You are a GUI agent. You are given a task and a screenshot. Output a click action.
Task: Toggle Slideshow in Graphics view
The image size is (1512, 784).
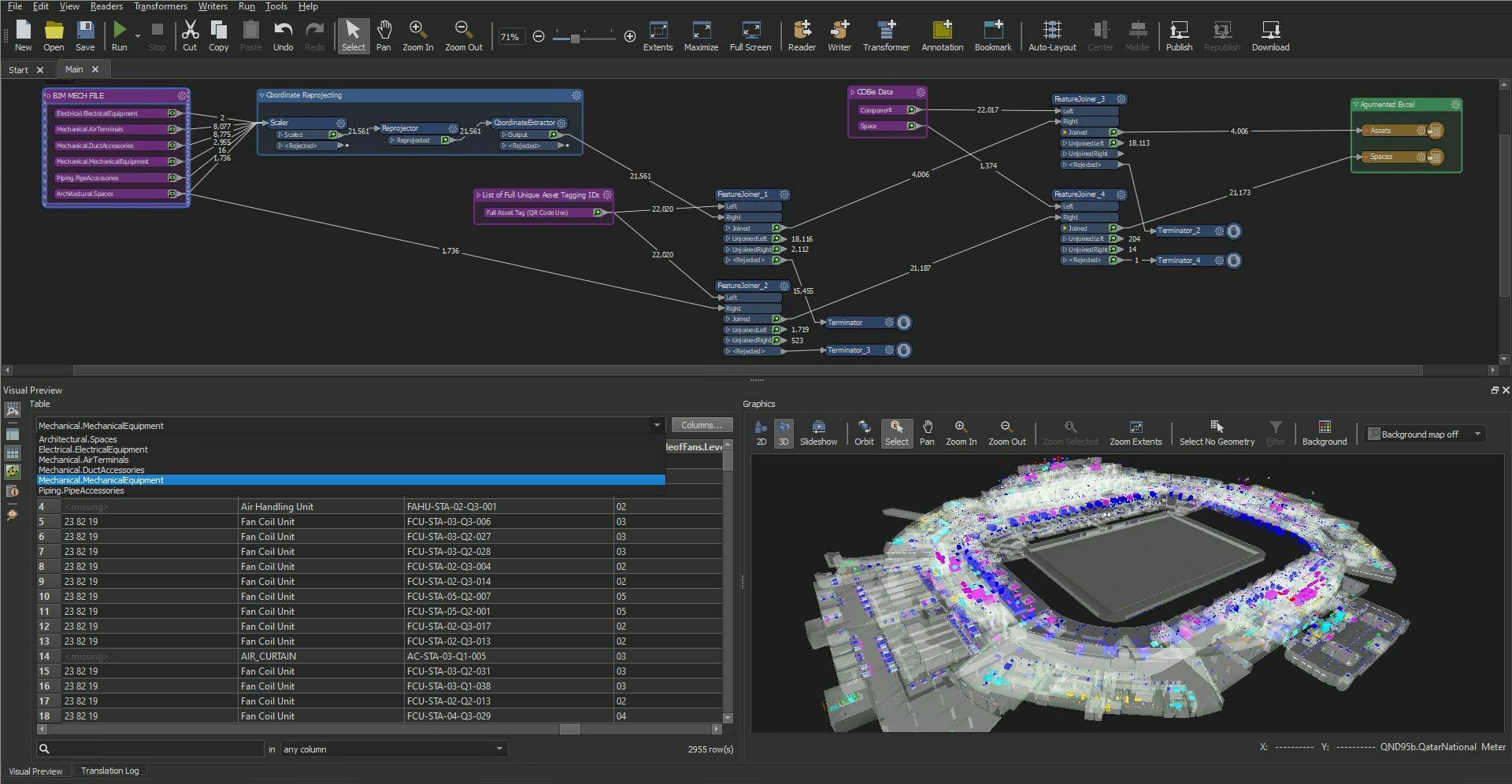coord(818,433)
